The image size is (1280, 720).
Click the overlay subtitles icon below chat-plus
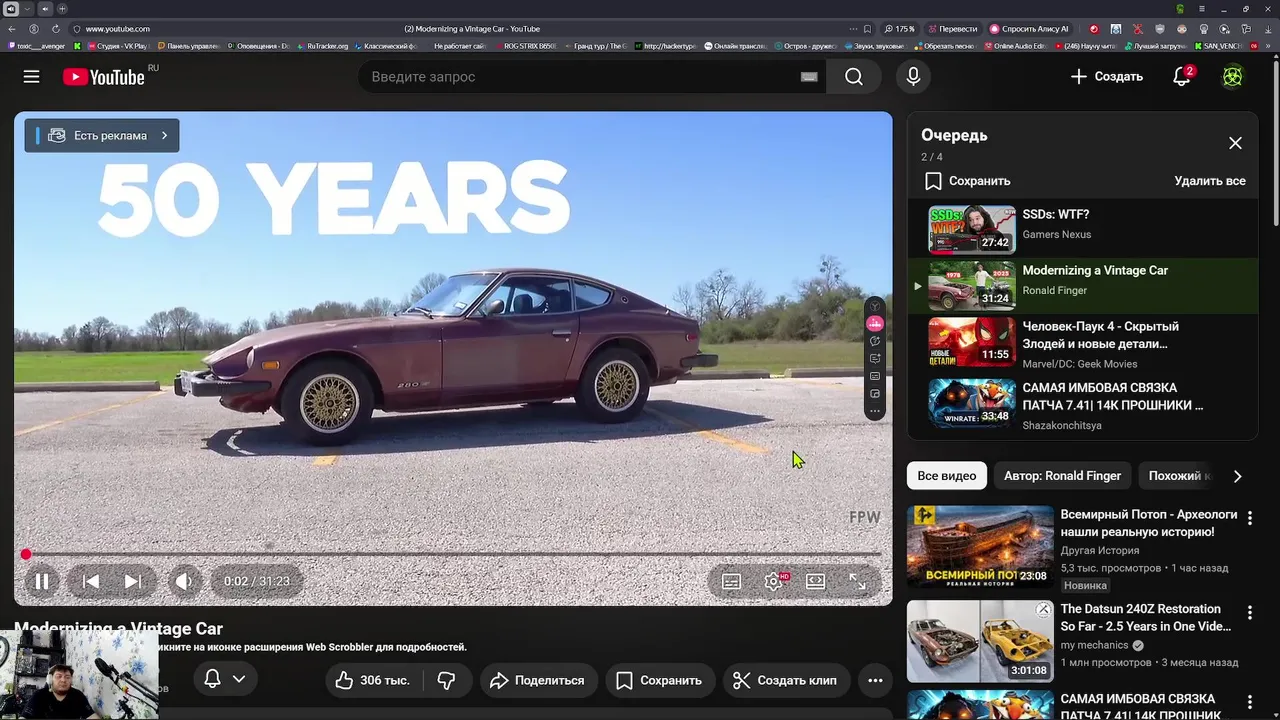875,376
